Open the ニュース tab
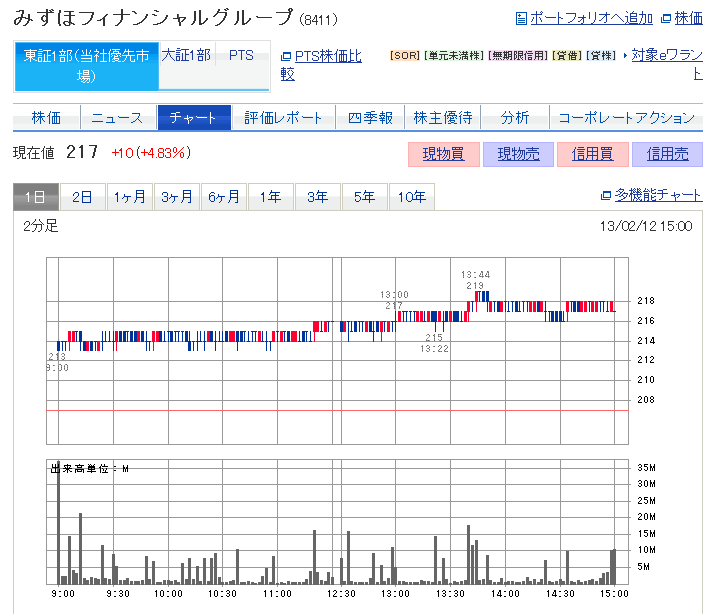The image size is (713, 614). [x=118, y=118]
